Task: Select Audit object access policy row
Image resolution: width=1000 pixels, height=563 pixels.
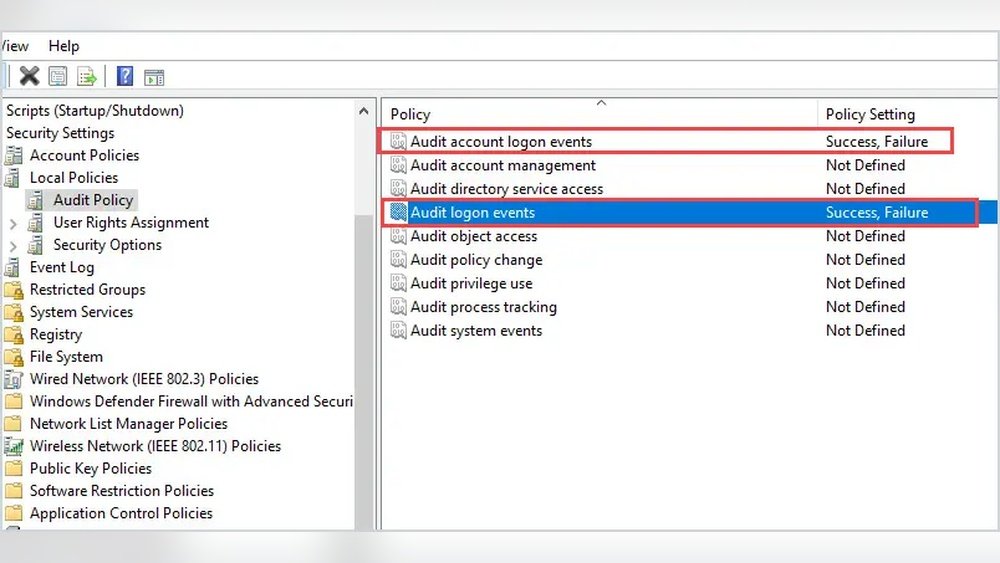Action: 474,237
